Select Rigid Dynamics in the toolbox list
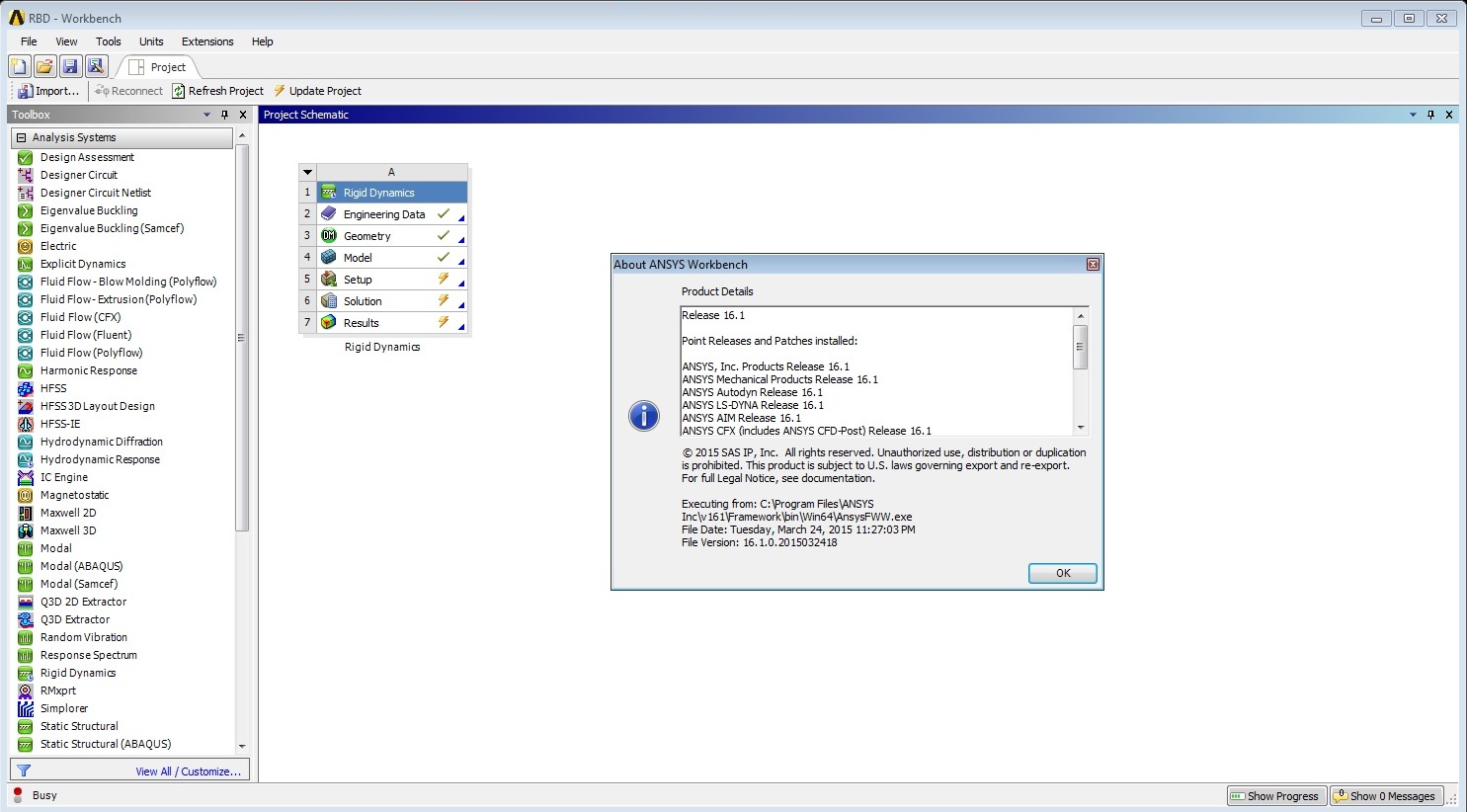1467x812 pixels. coord(78,673)
